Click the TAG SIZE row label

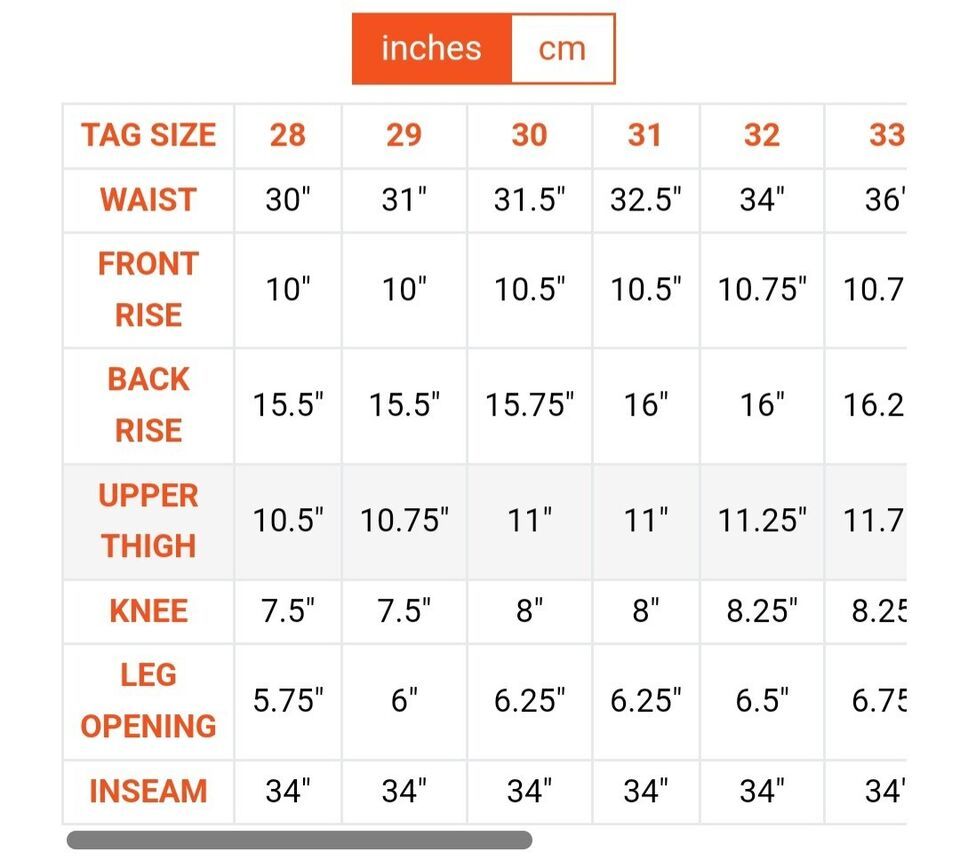pos(148,135)
